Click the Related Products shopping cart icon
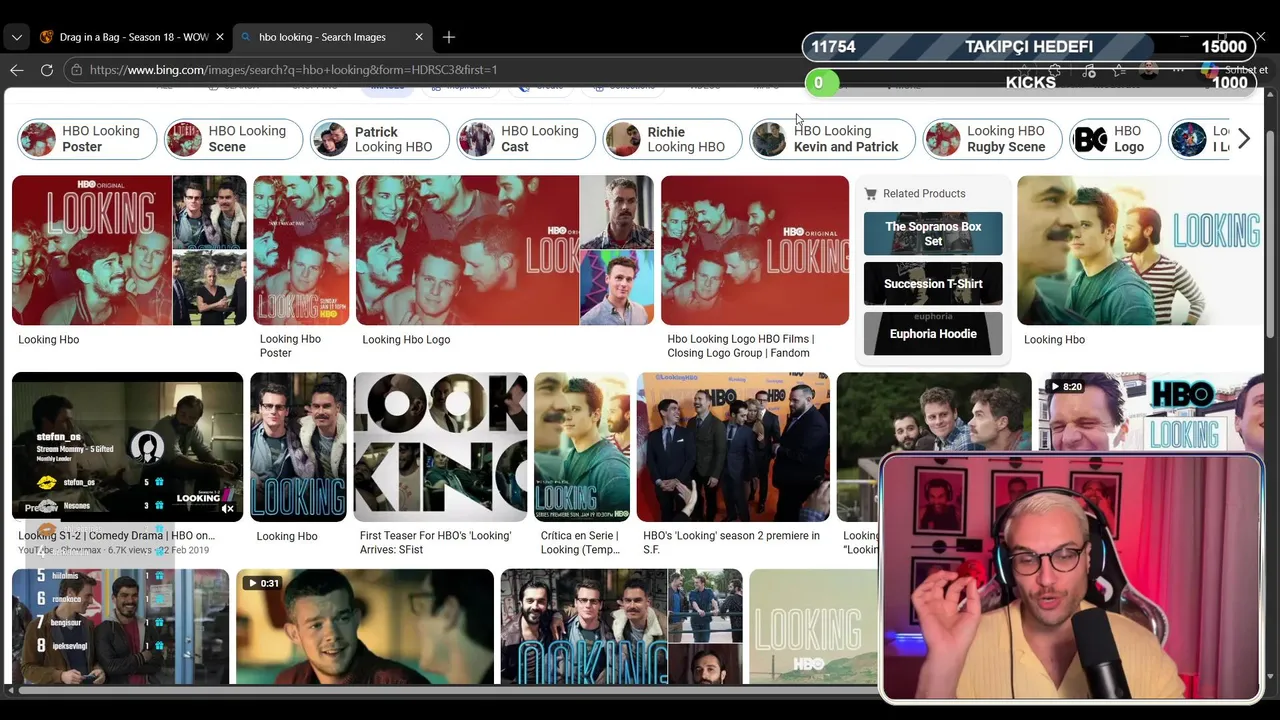 (x=870, y=194)
